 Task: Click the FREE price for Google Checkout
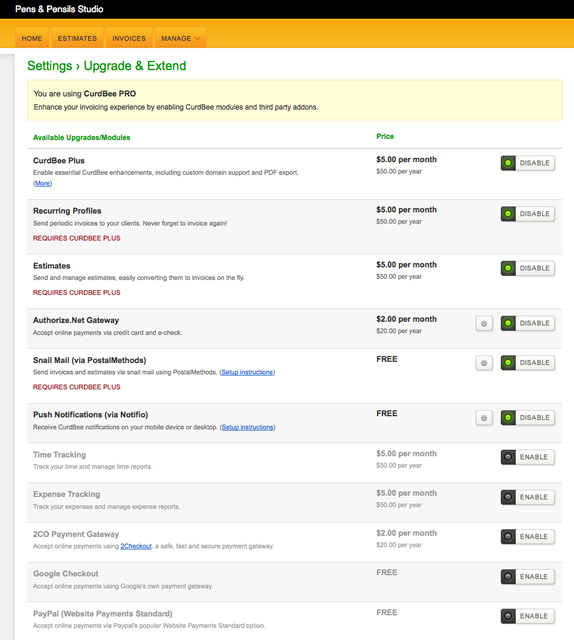tap(387, 572)
